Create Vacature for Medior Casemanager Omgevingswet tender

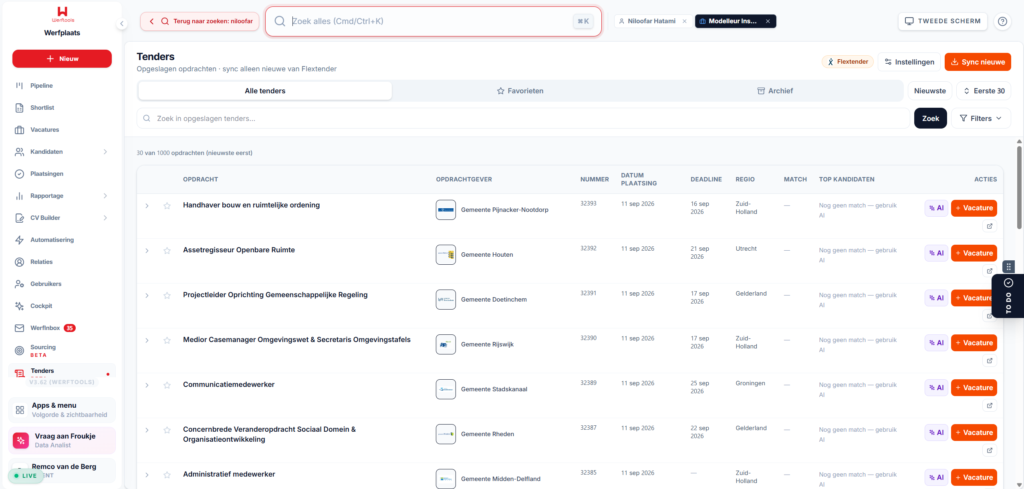[x=974, y=343]
